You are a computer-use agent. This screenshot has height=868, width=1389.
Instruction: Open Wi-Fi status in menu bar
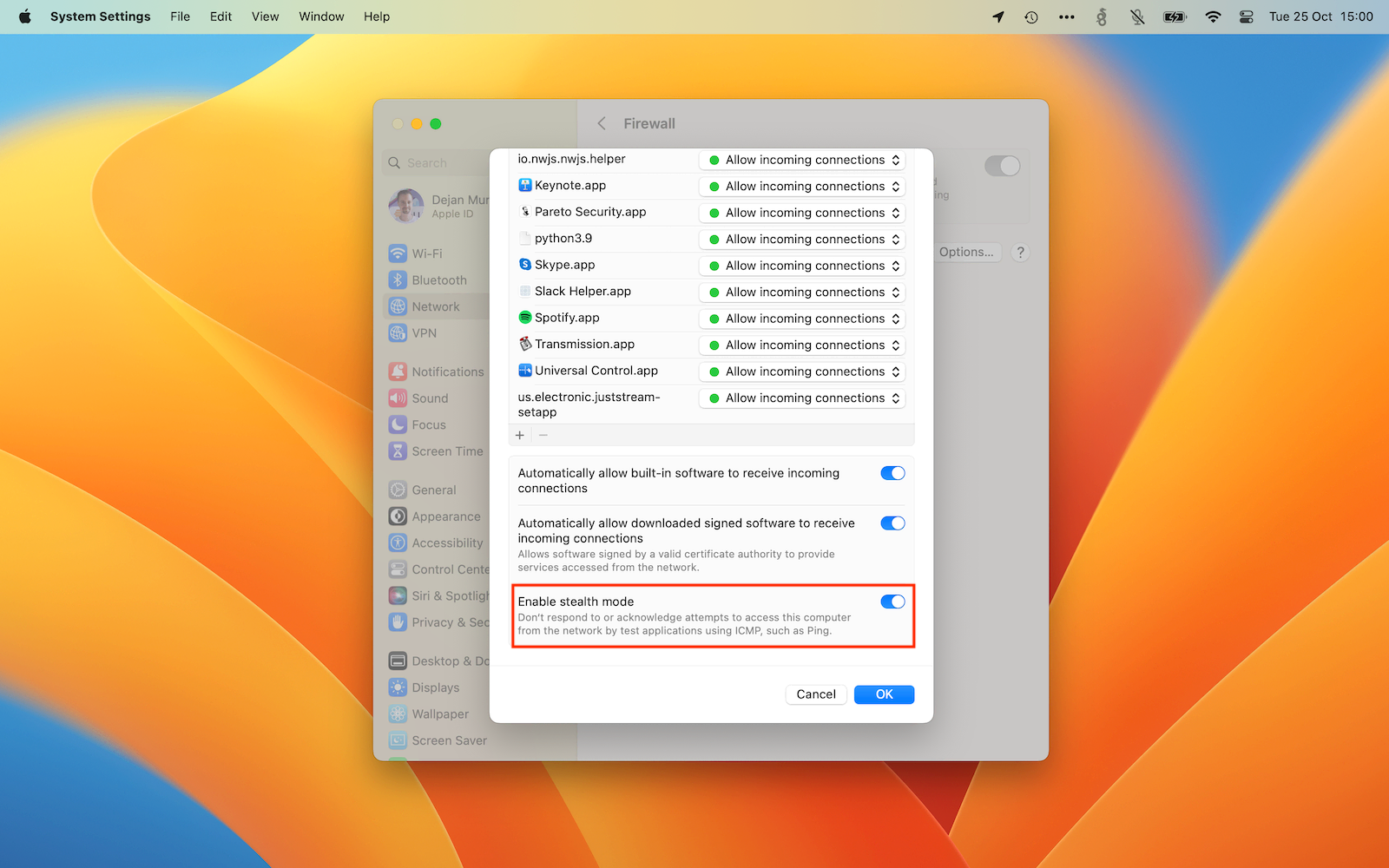[x=1213, y=16]
